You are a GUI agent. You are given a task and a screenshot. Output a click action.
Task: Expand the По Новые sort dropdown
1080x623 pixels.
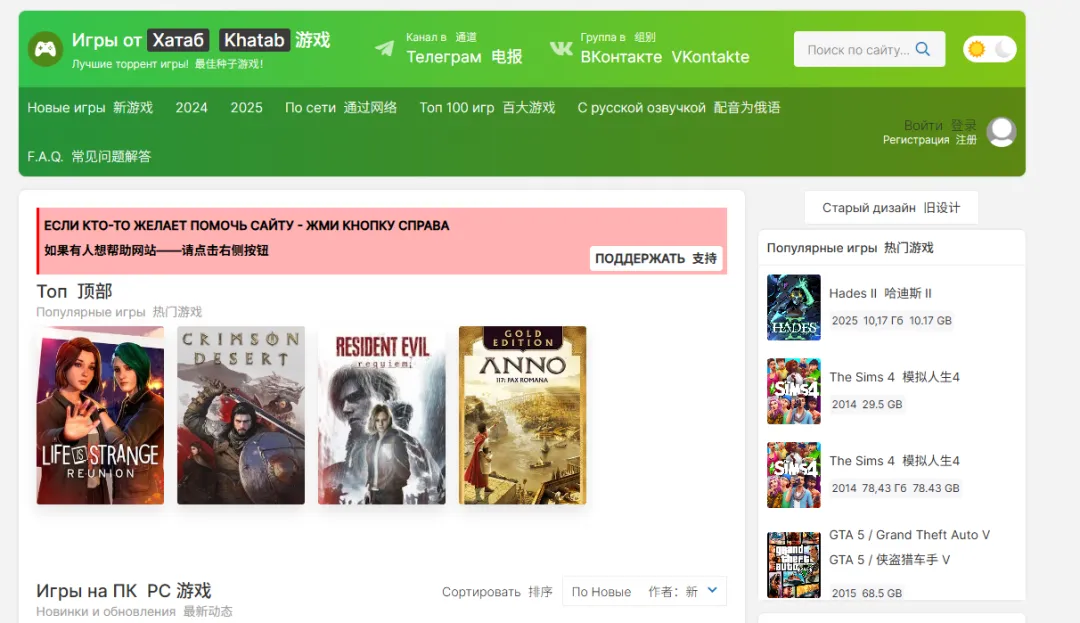(644, 591)
